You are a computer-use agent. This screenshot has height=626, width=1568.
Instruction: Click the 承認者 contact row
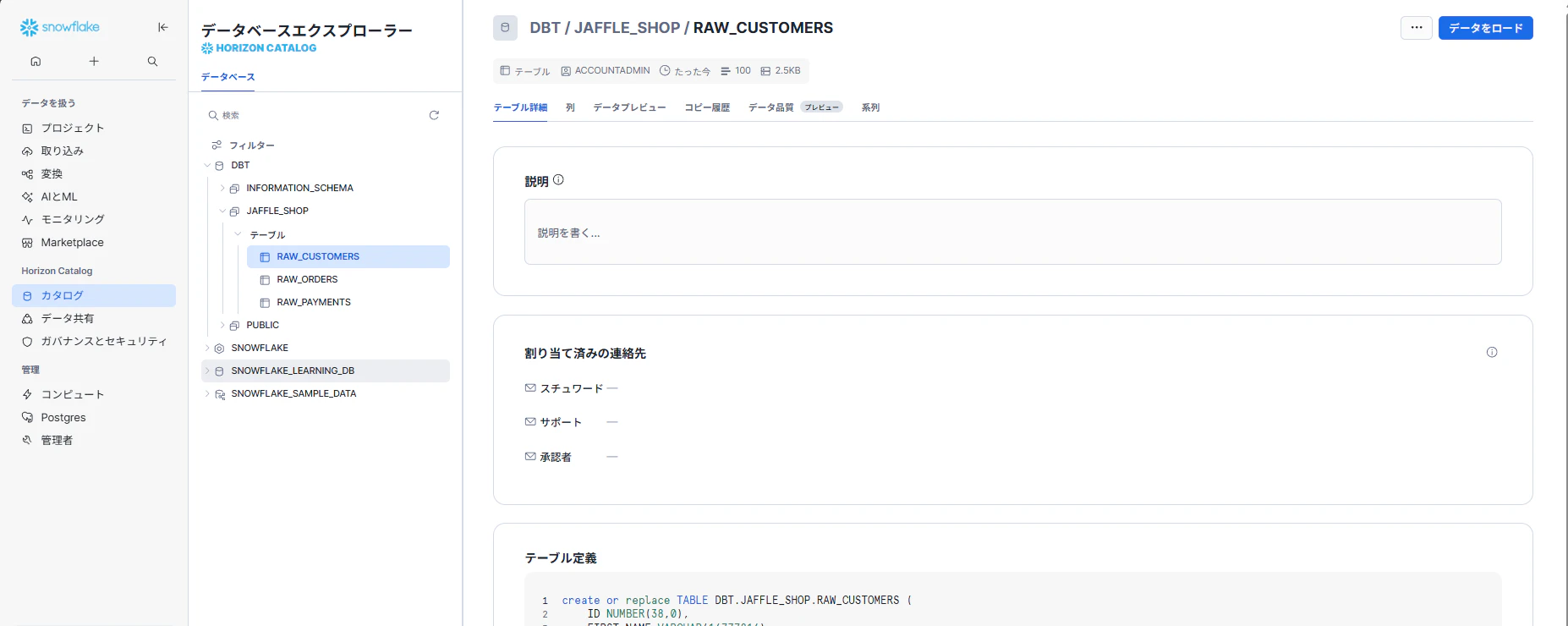[x=572, y=457]
